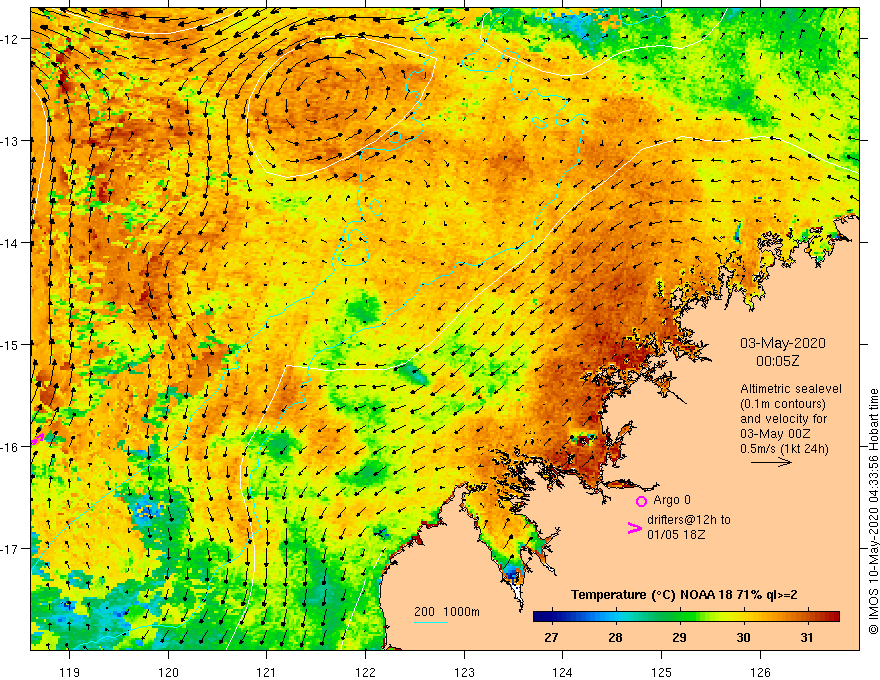Click the magenta Argo circle legend symbol
Image resolution: width=880 pixels, height=680 pixels.
641,501
